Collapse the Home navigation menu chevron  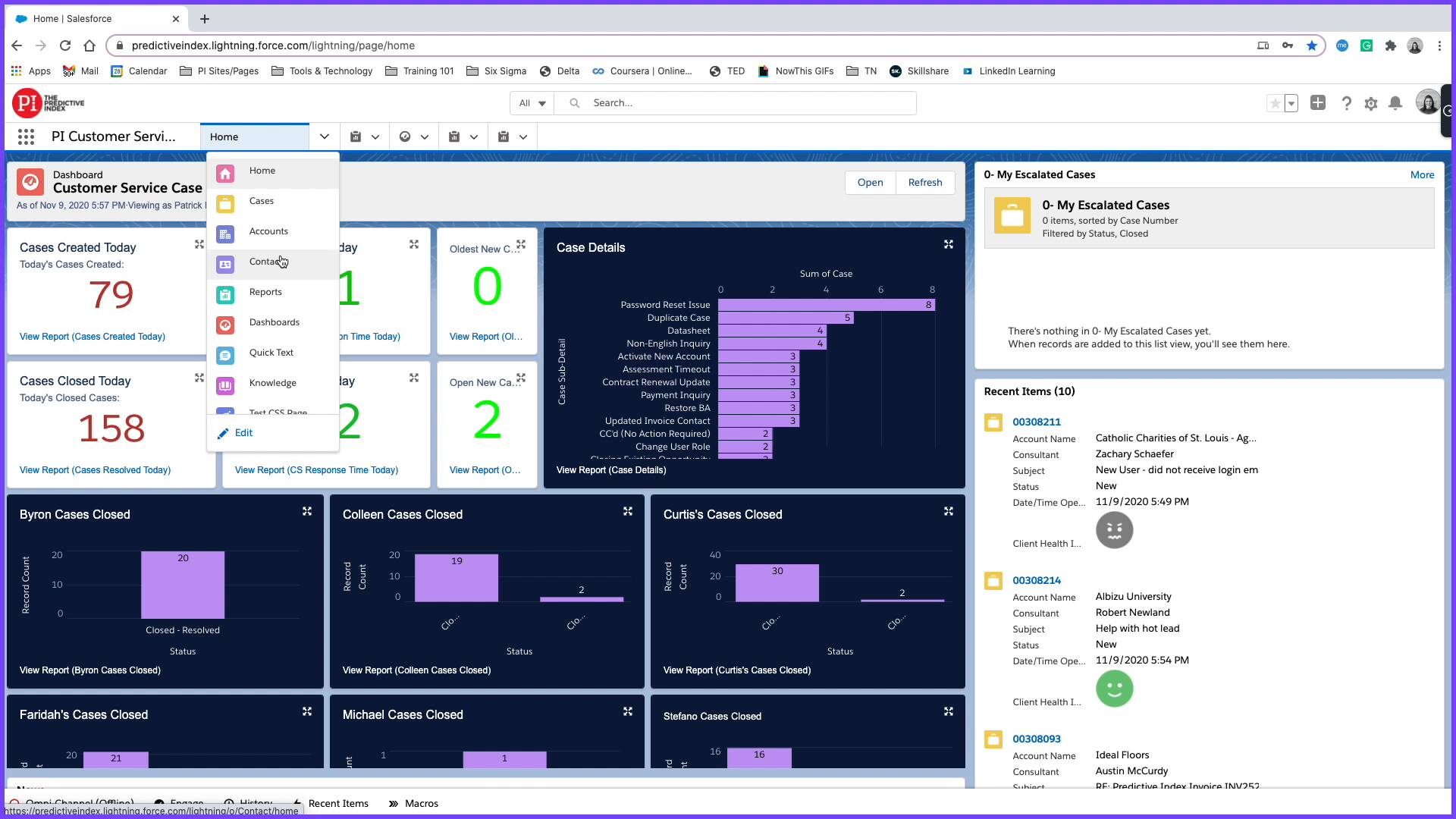click(325, 136)
